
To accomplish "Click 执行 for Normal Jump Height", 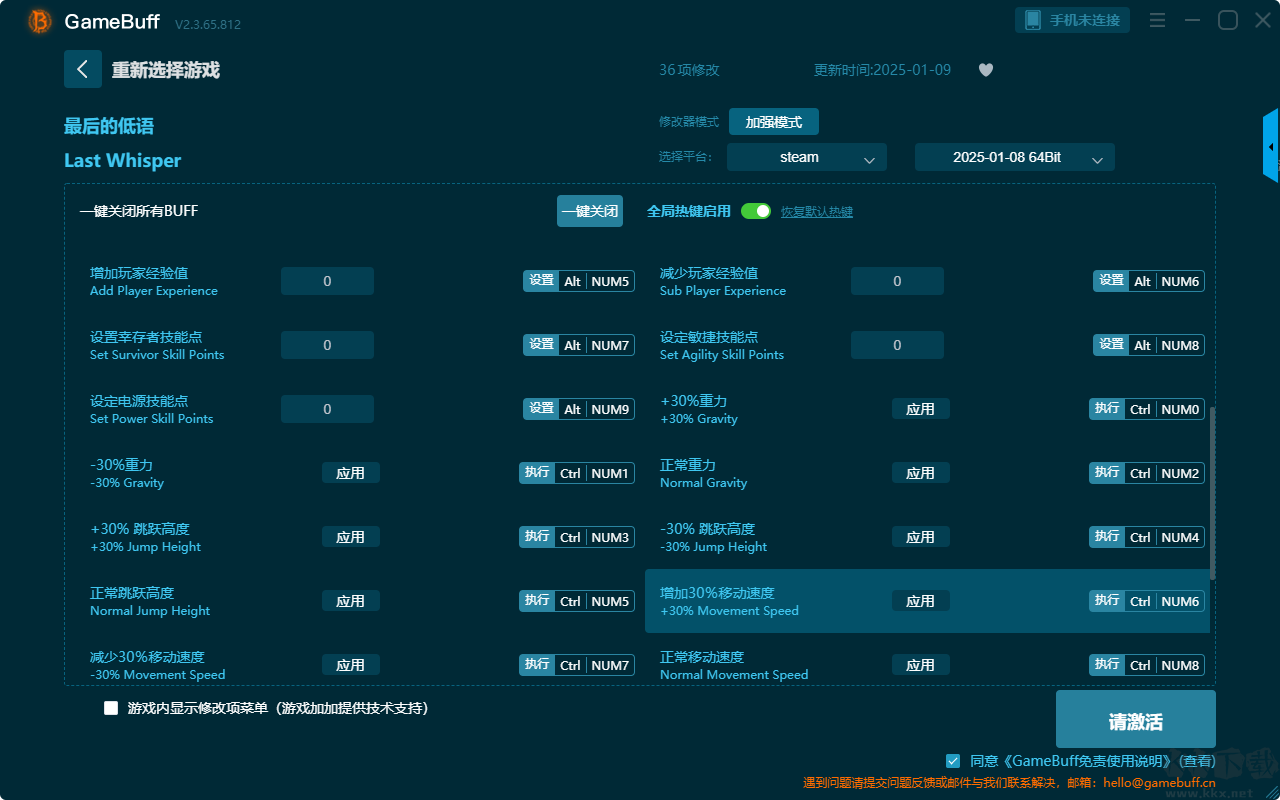I will point(537,601).
